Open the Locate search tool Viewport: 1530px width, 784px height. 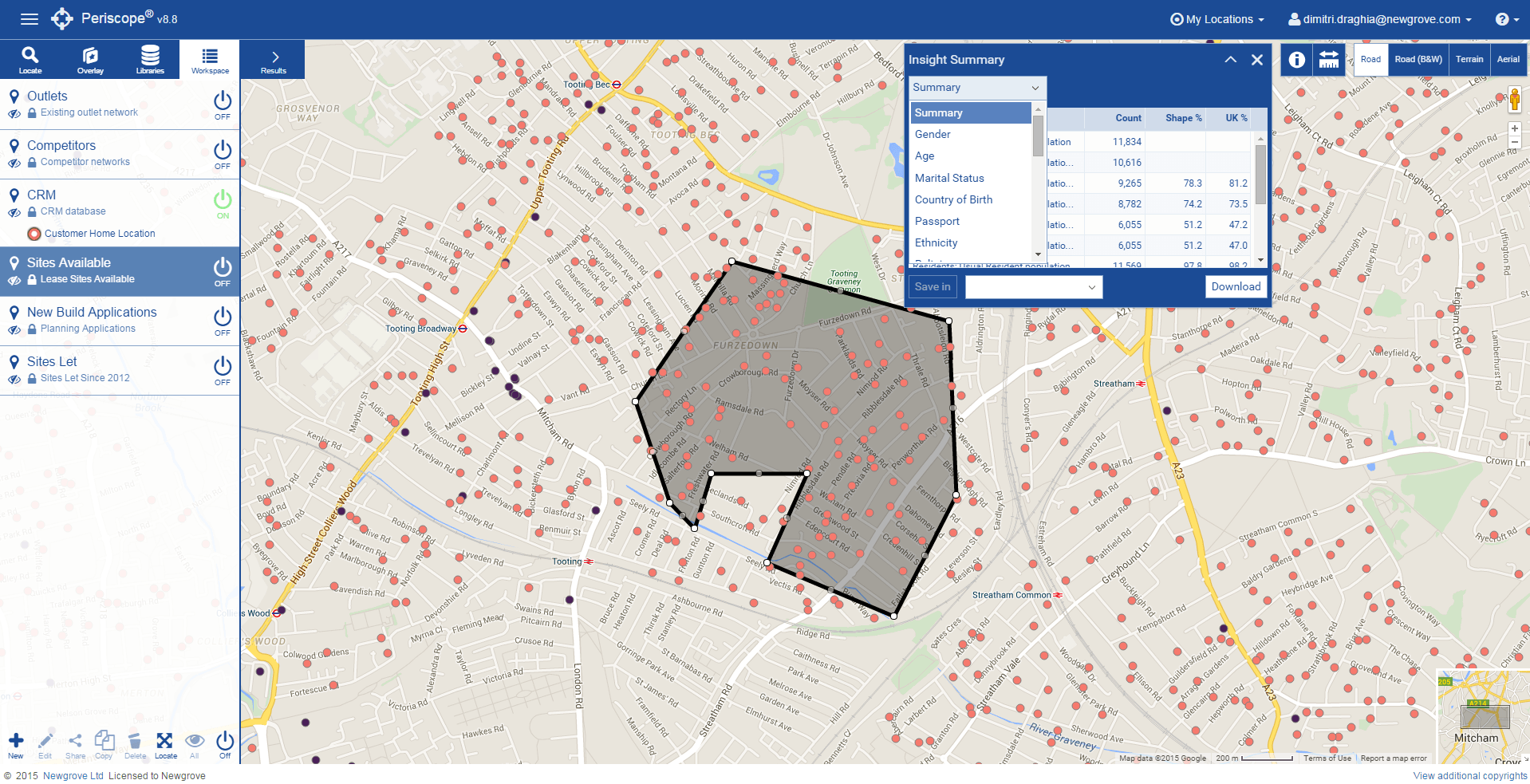[30, 59]
